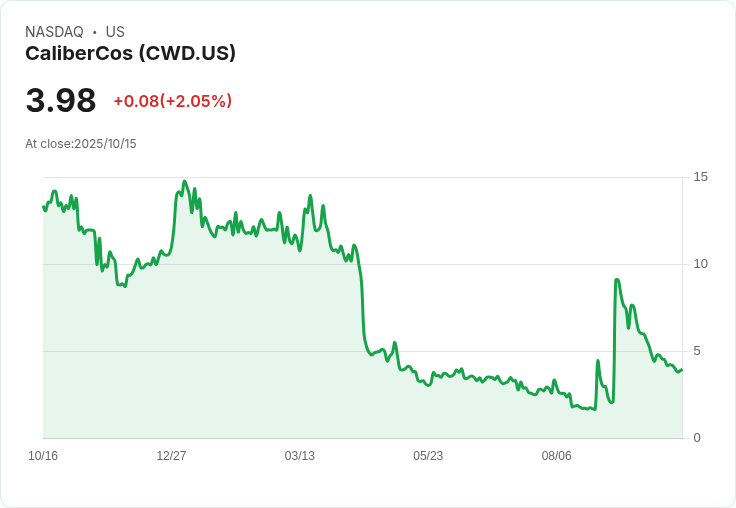This screenshot has height=508, width=736.
Task: Open the CaliberCos (CWD.US) stock title
Action: point(130,53)
